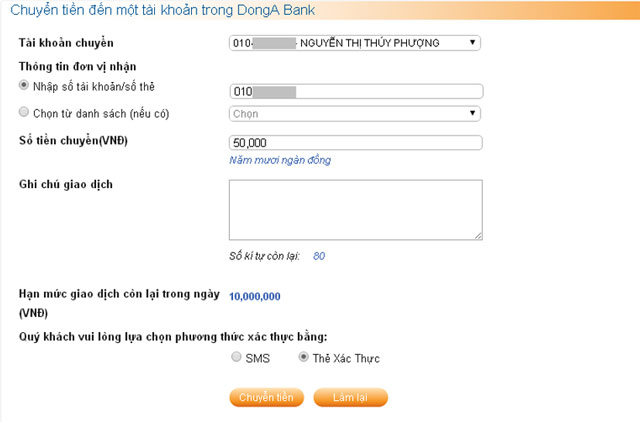Screen dimensions: 640x422
Task: Select the Nhập số tài khoản/số thẻ radio button
Action: [24, 85]
